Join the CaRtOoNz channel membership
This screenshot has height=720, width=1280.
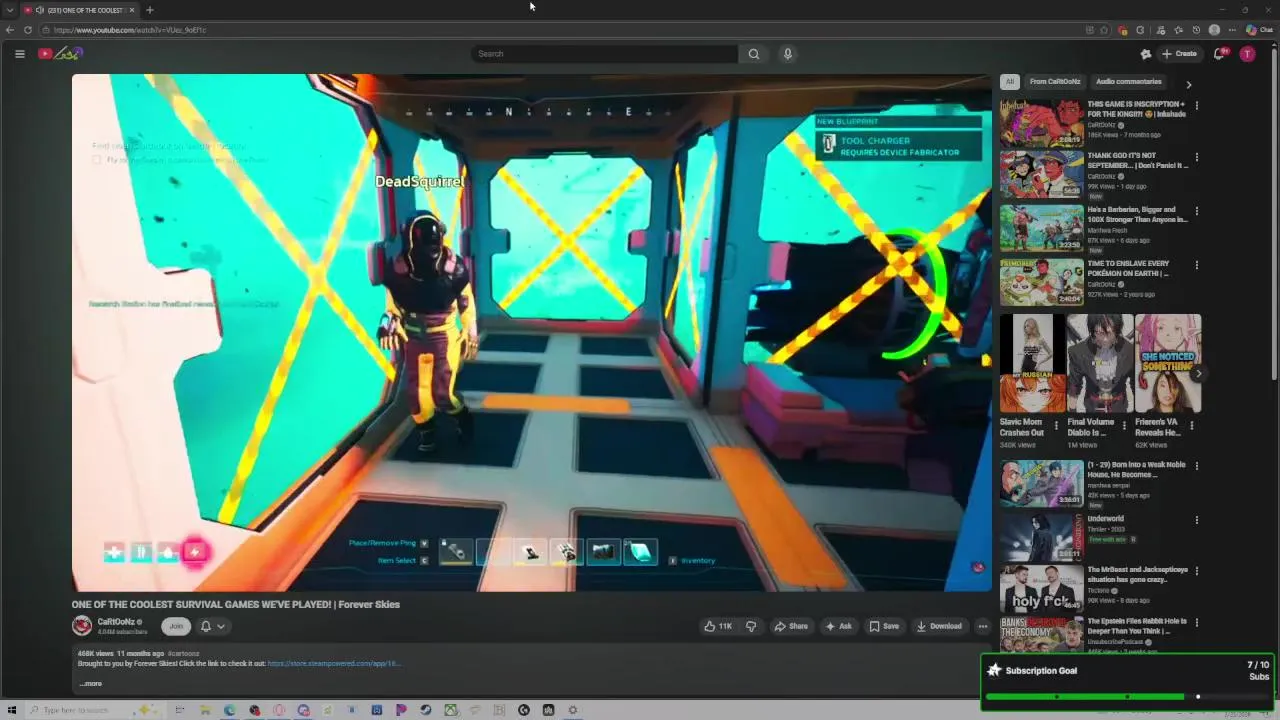(x=176, y=626)
